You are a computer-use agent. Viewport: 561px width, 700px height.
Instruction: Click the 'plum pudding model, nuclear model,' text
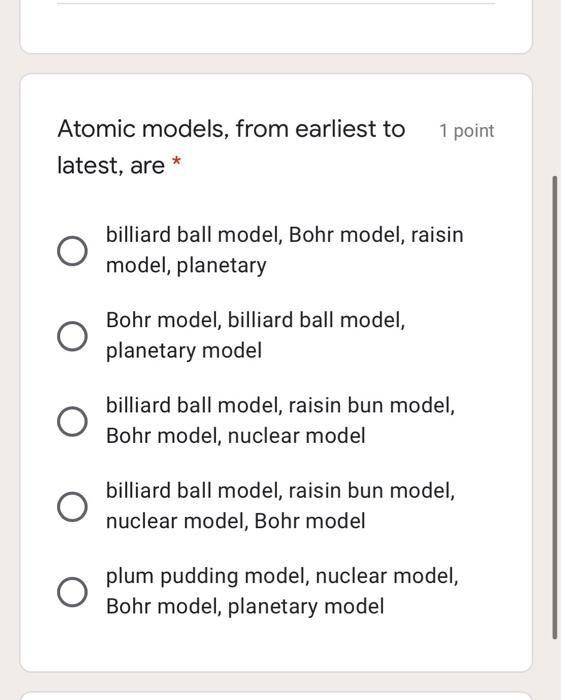pyautogui.click(x=282, y=576)
